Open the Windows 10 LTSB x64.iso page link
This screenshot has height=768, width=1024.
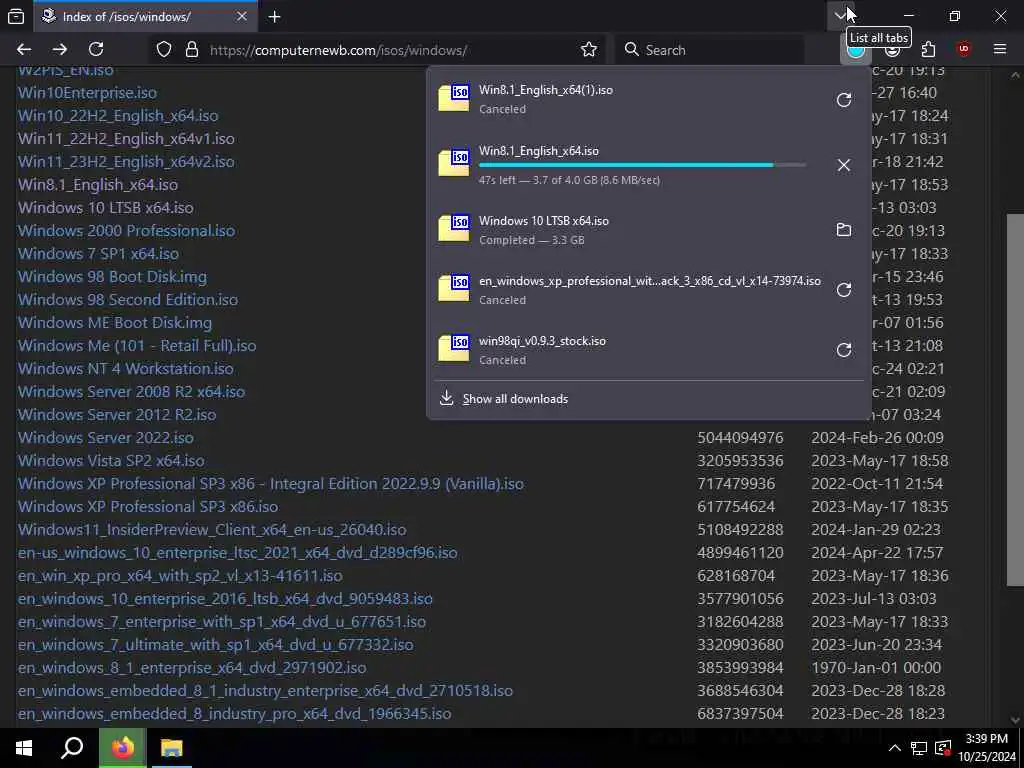pyautogui.click(x=106, y=208)
